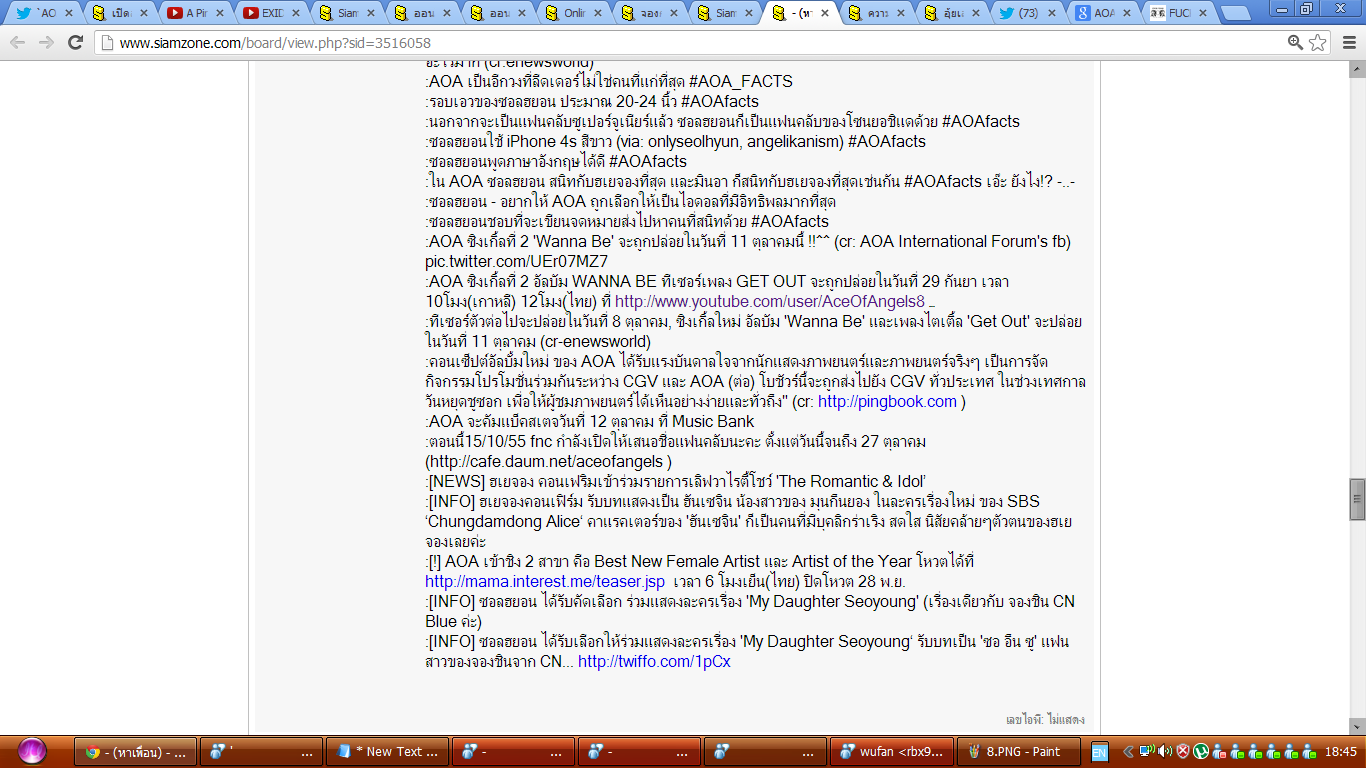Image resolution: width=1366 pixels, height=768 pixels.
Task: Click the page scrollbar up arrow
Action: pyautogui.click(x=1357, y=69)
